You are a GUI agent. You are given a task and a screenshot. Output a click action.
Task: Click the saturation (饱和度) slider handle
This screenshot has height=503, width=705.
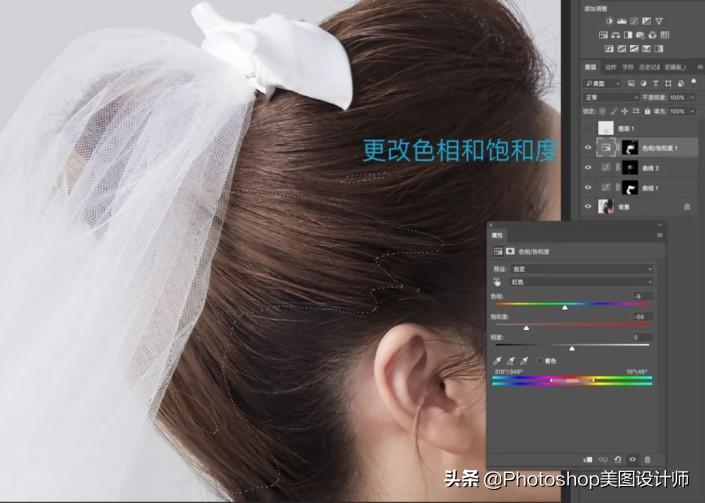(x=526, y=327)
